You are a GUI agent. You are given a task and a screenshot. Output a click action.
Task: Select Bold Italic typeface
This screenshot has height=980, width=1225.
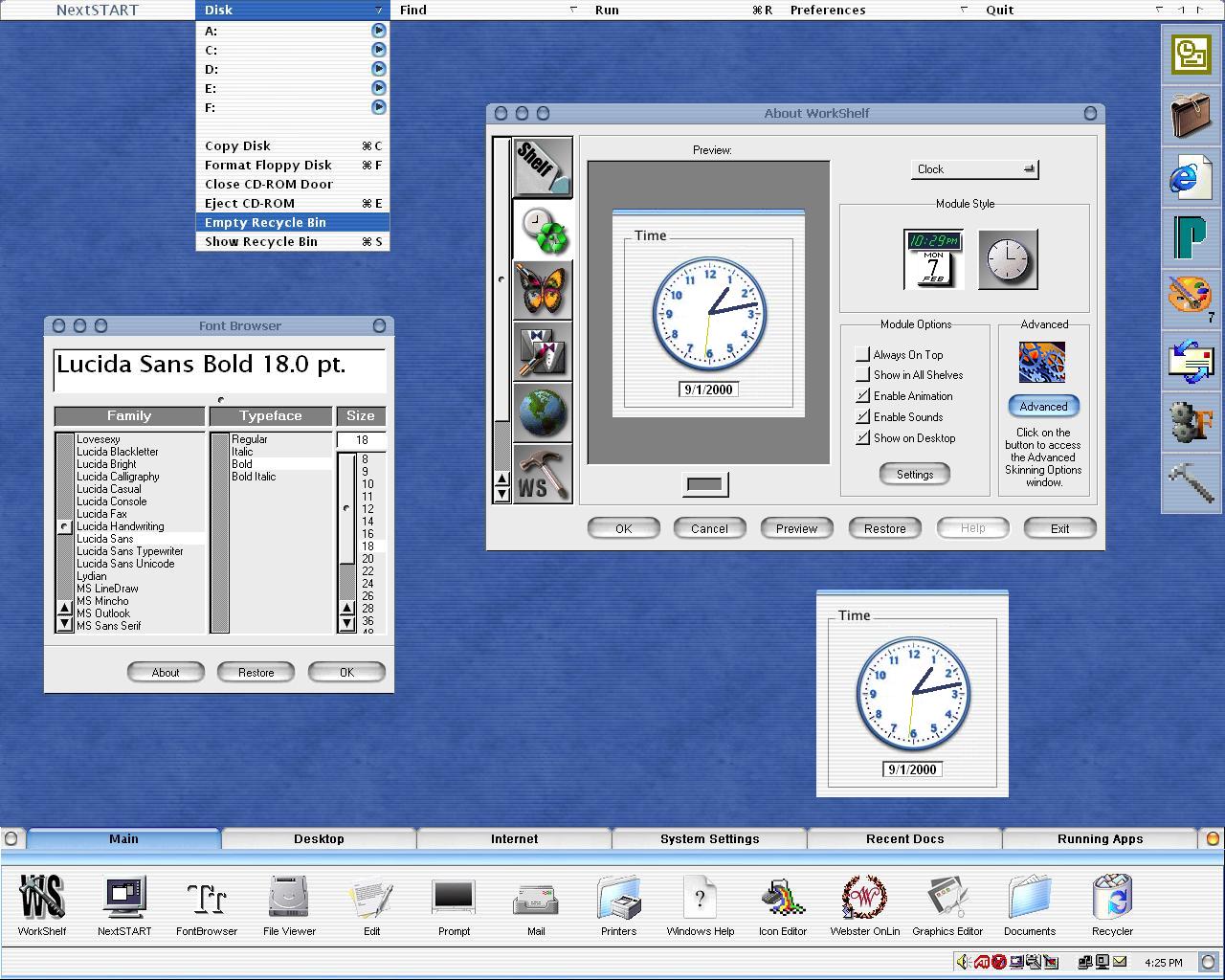pos(254,477)
